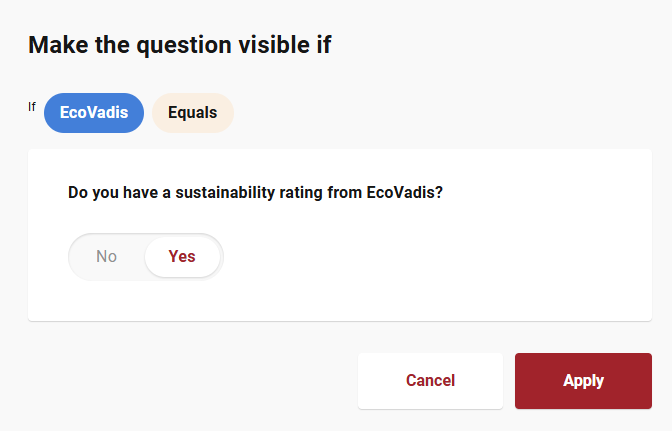Click the "If" condition label
672x431 pixels.
coord(32,106)
